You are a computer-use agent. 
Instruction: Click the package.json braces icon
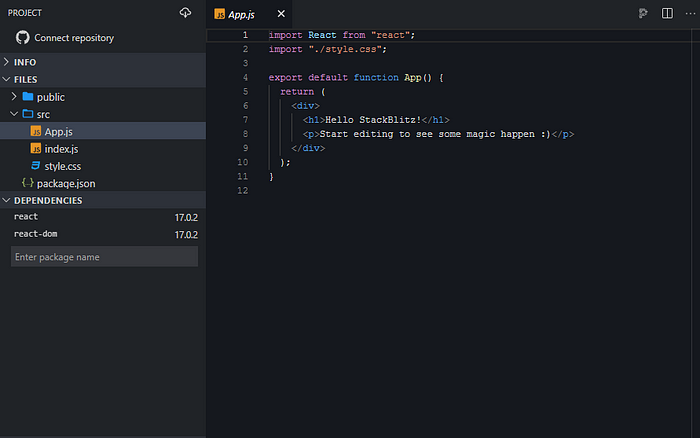27,183
